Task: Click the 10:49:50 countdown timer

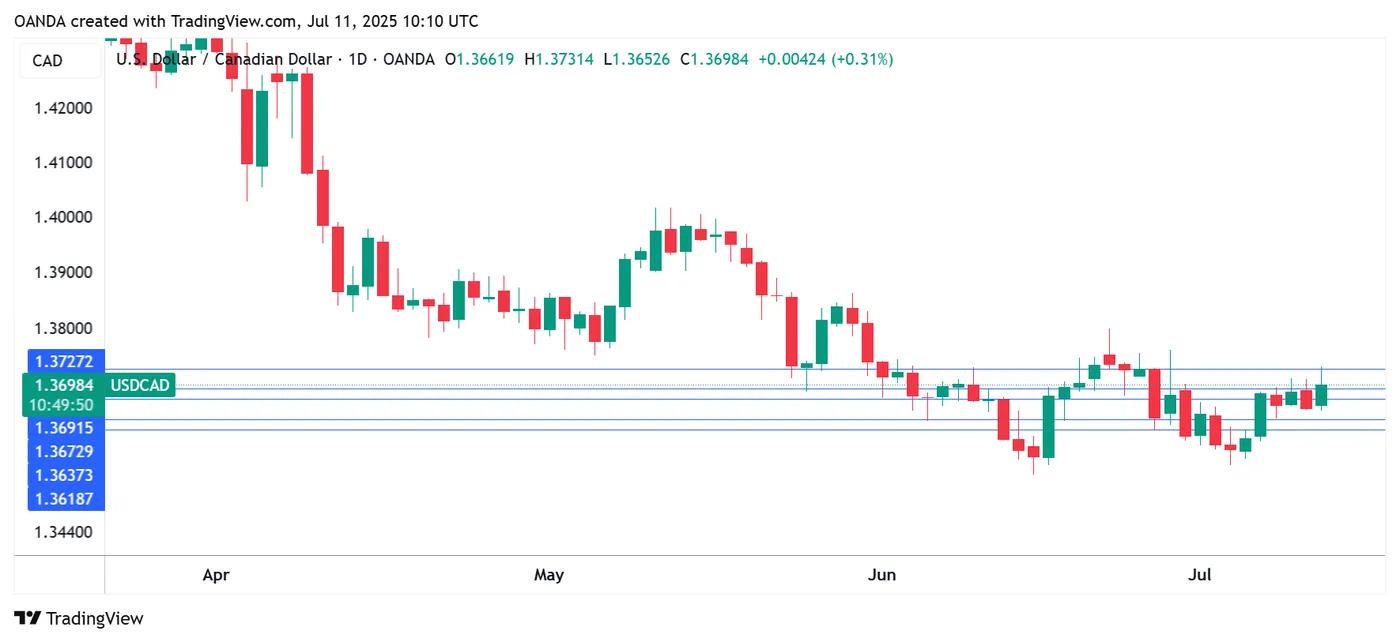Action: click(63, 405)
